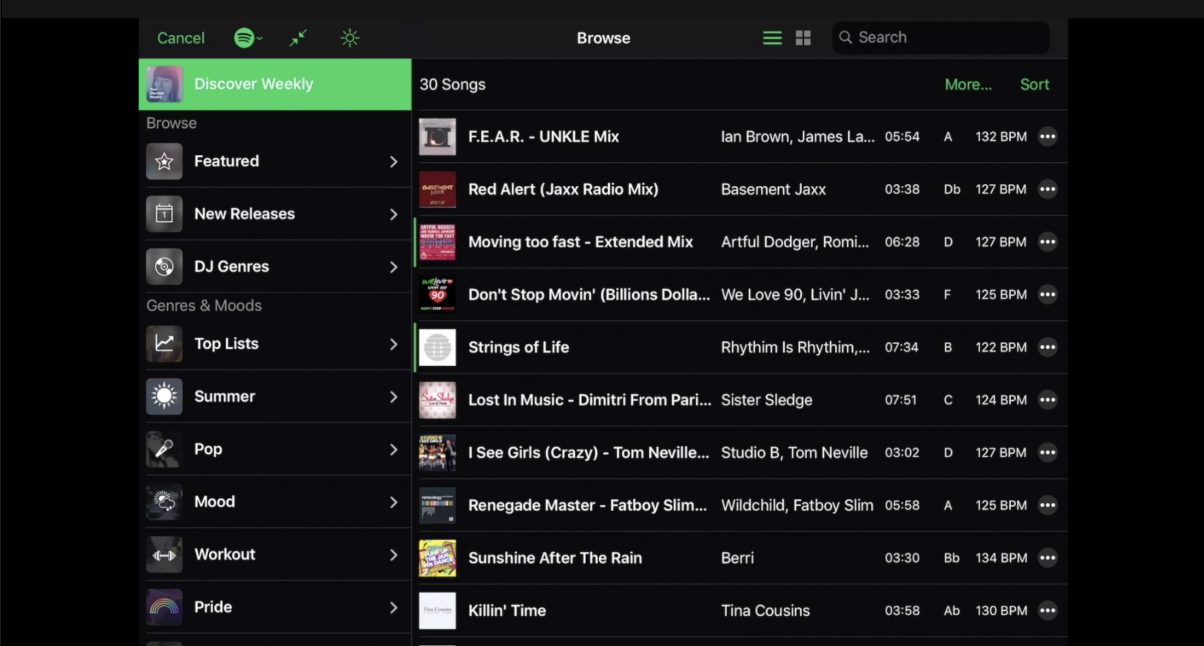Click the Pride rainbow icon

tap(165, 607)
